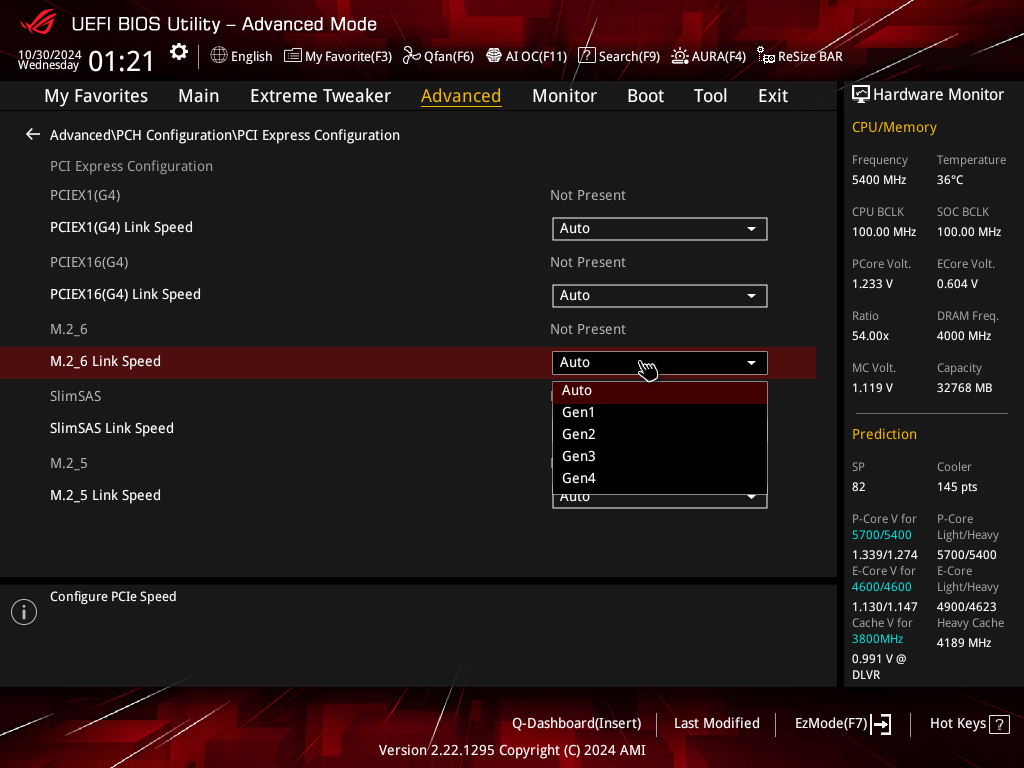Select the PCIEX16(G4) Link Speed row label
The width and height of the screenshot is (1024, 768).
pos(125,295)
